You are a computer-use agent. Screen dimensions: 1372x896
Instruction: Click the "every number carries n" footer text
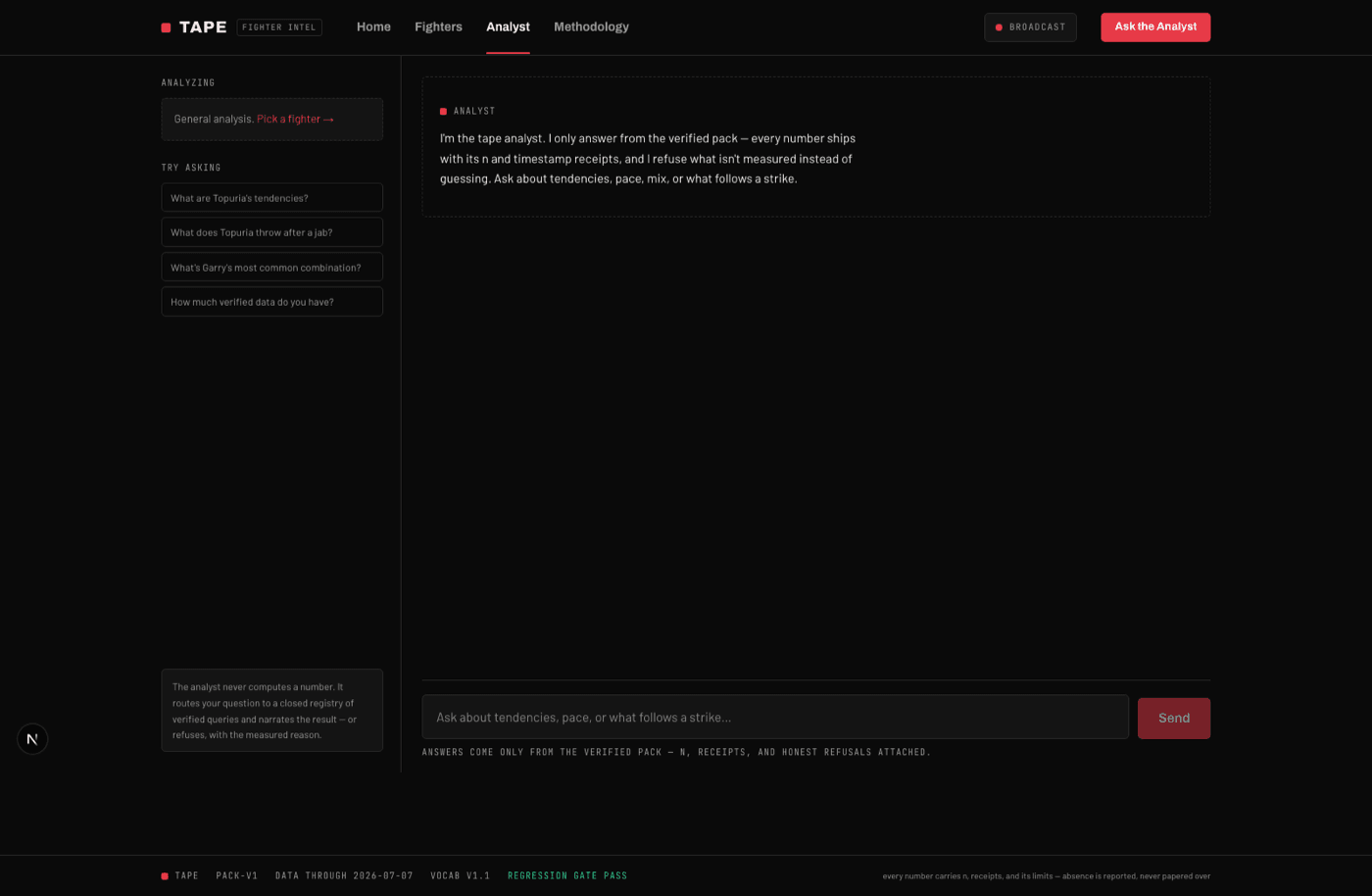(x=1047, y=876)
